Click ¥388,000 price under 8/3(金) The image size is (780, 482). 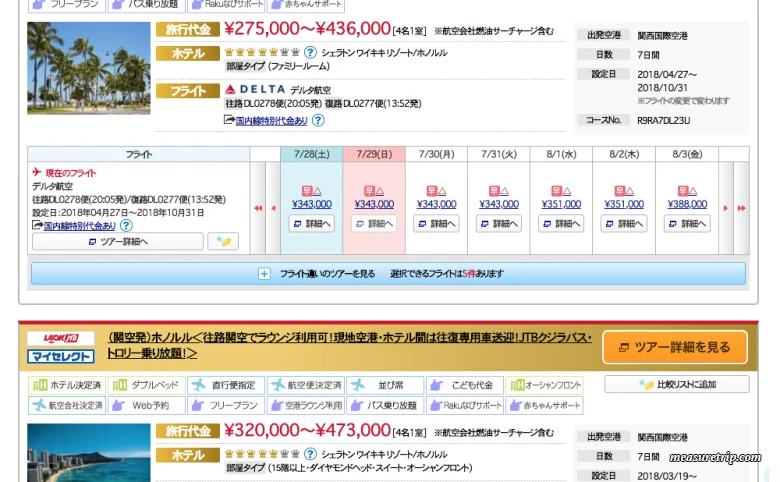click(x=687, y=204)
